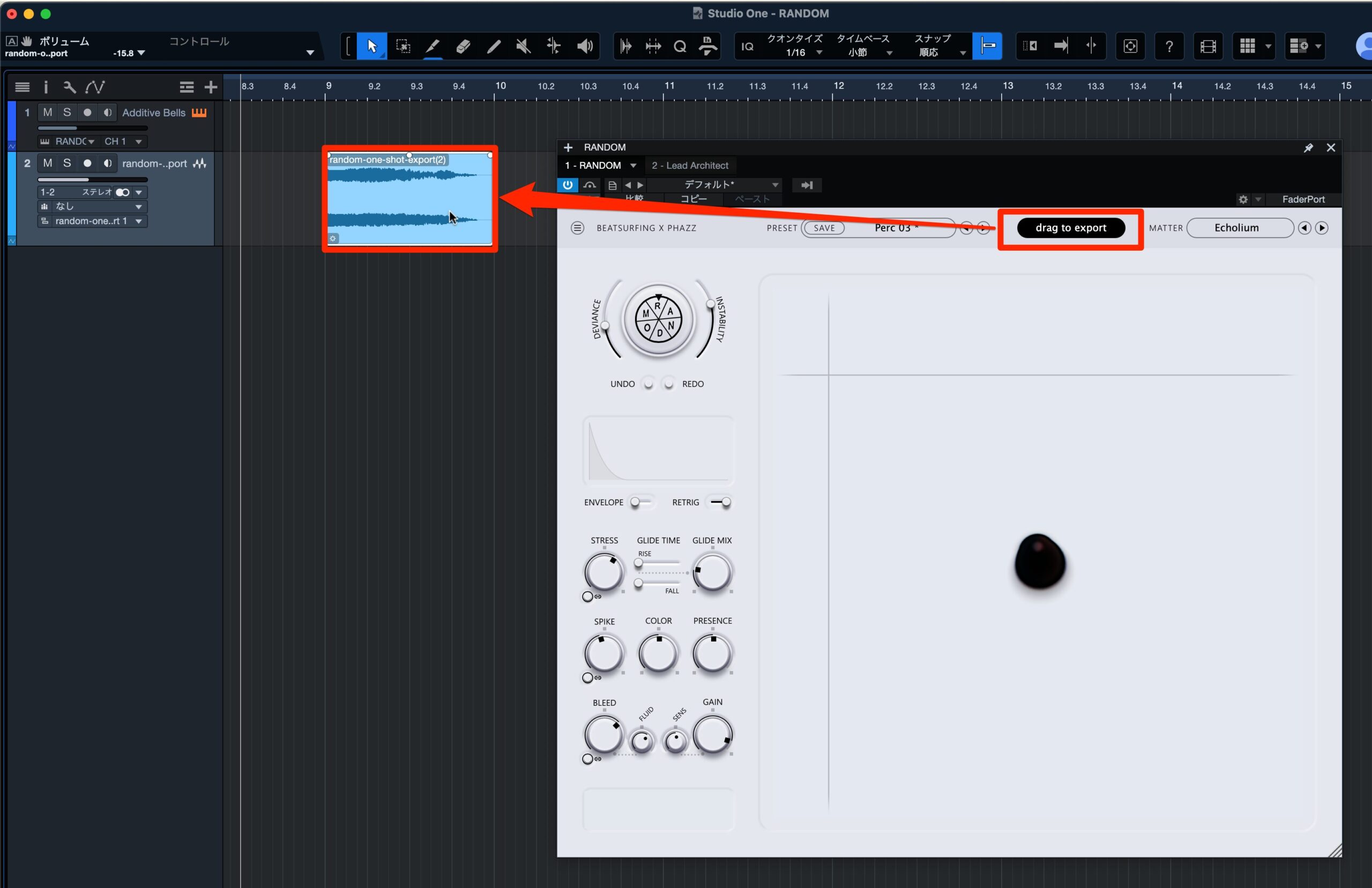Toggle the Snap to grid button
This screenshot has height=888, width=1372.
[x=988, y=46]
